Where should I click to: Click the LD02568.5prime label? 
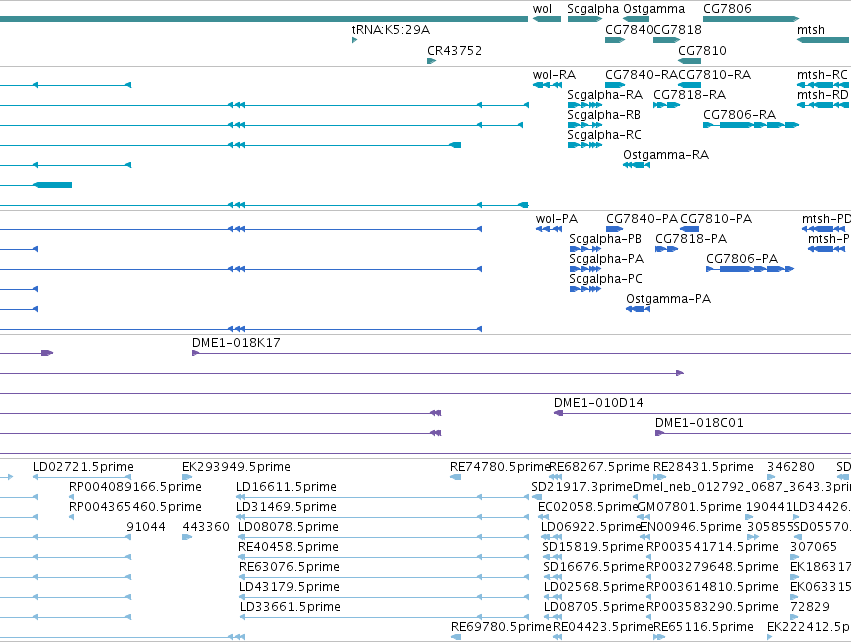[x=594, y=587]
